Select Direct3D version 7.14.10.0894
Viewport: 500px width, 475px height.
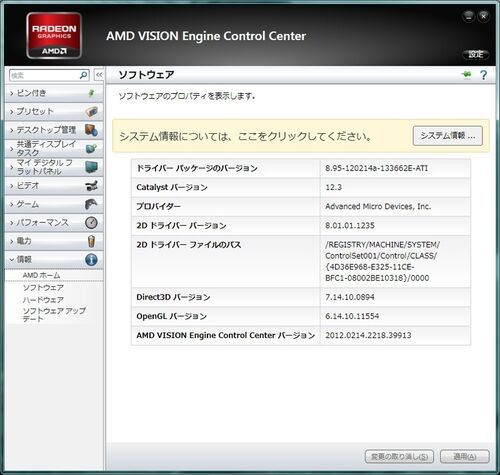coord(350,297)
